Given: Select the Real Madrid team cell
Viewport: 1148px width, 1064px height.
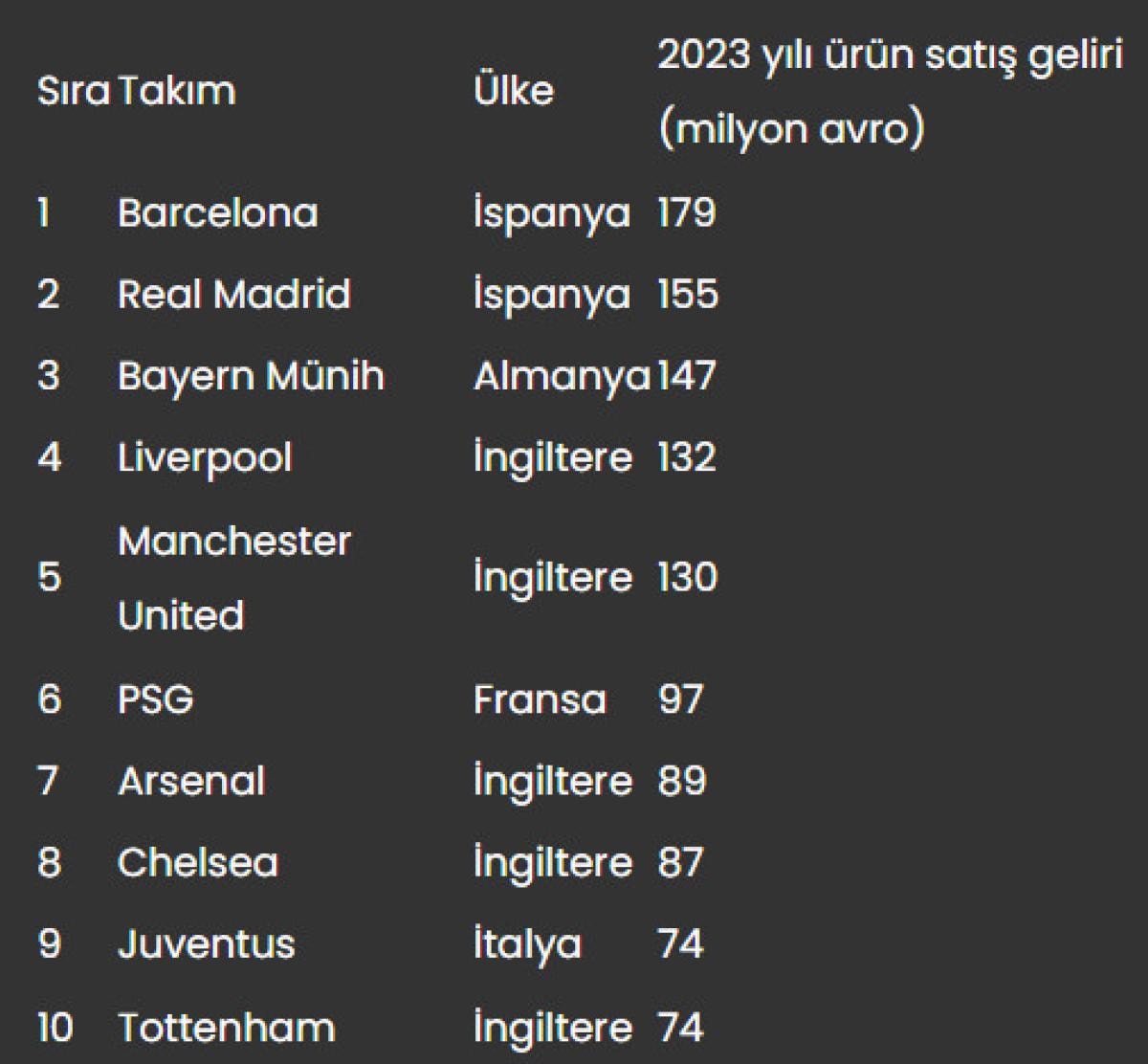Looking at the screenshot, I should (x=234, y=294).
